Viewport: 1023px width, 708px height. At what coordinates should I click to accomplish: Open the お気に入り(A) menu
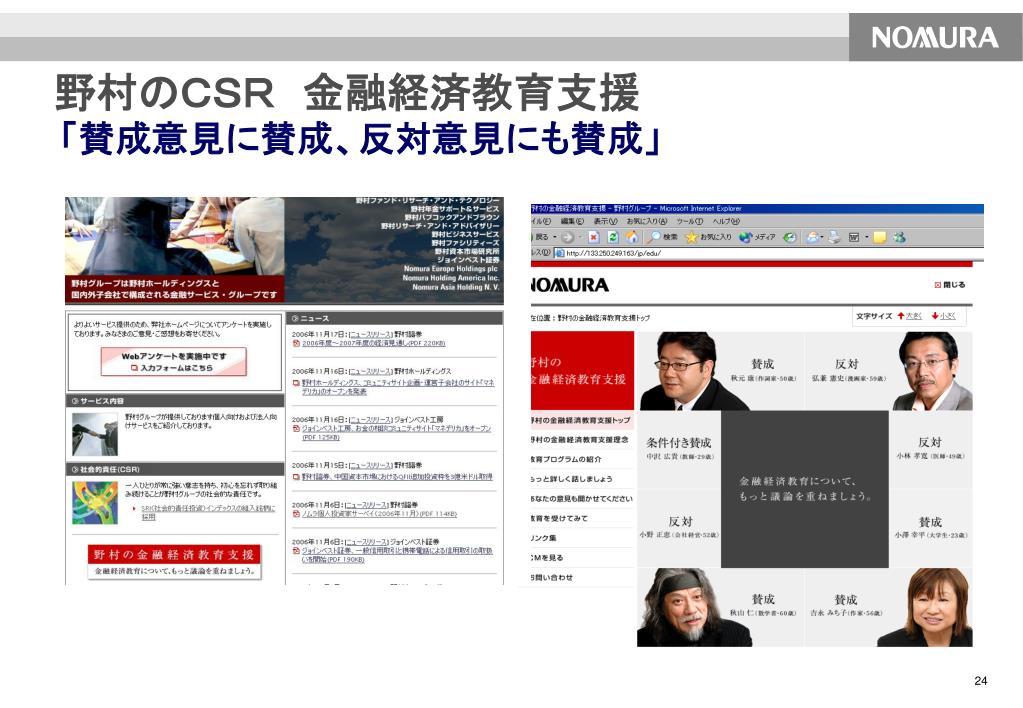pos(647,222)
